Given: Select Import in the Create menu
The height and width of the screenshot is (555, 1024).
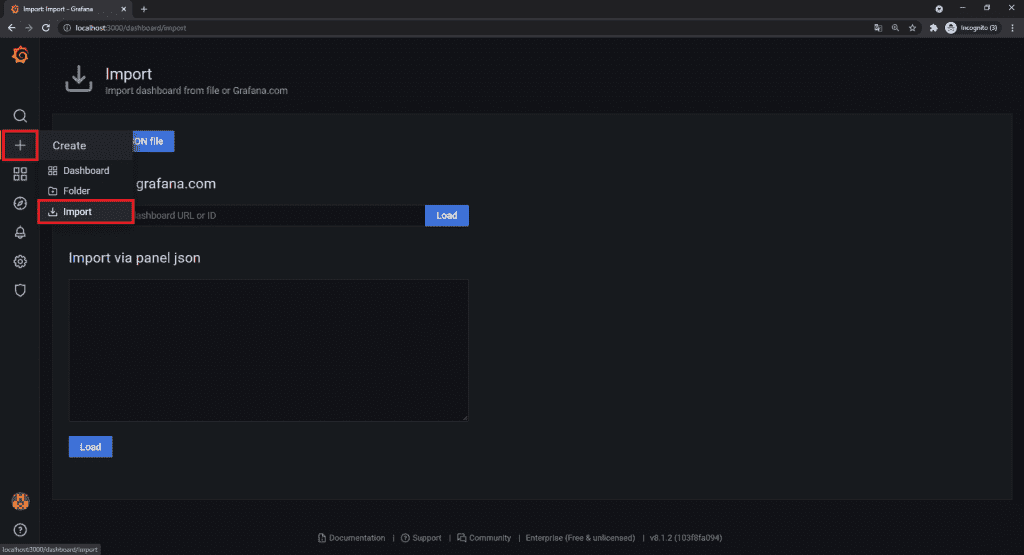Looking at the screenshot, I should pos(86,212).
